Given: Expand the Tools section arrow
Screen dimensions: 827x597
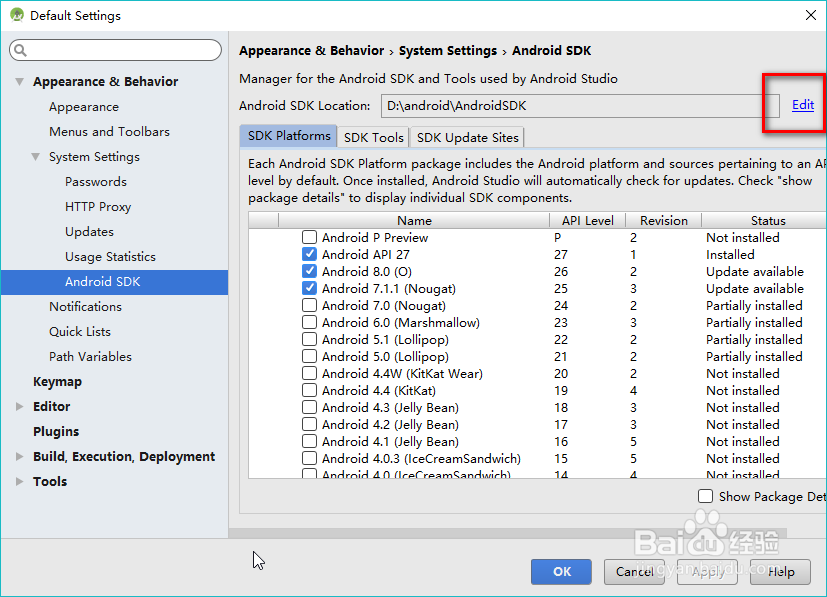Looking at the screenshot, I should pyautogui.click(x=20, y=482).
